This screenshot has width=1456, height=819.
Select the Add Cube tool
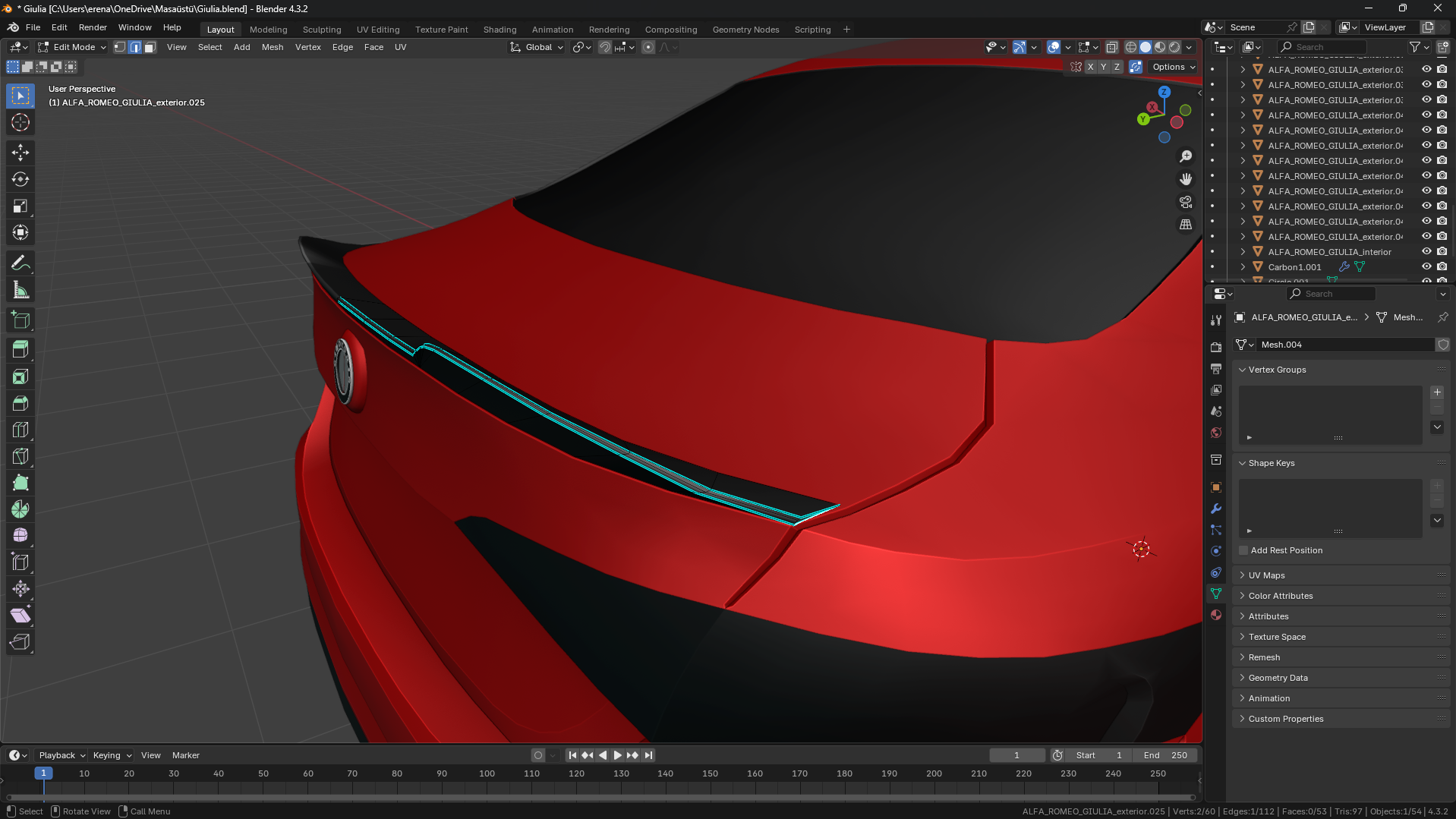(x=20, y=320)
